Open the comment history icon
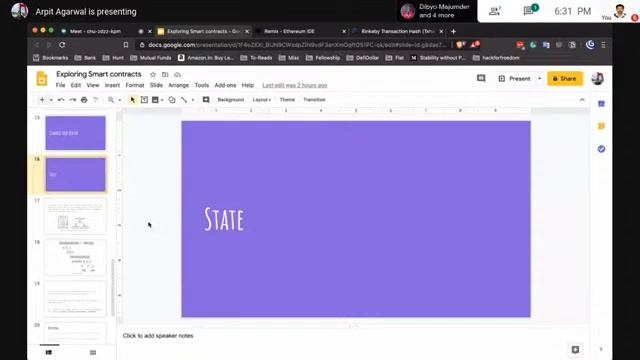This screenshot has height=360, width=640. (x=481, y=78)
